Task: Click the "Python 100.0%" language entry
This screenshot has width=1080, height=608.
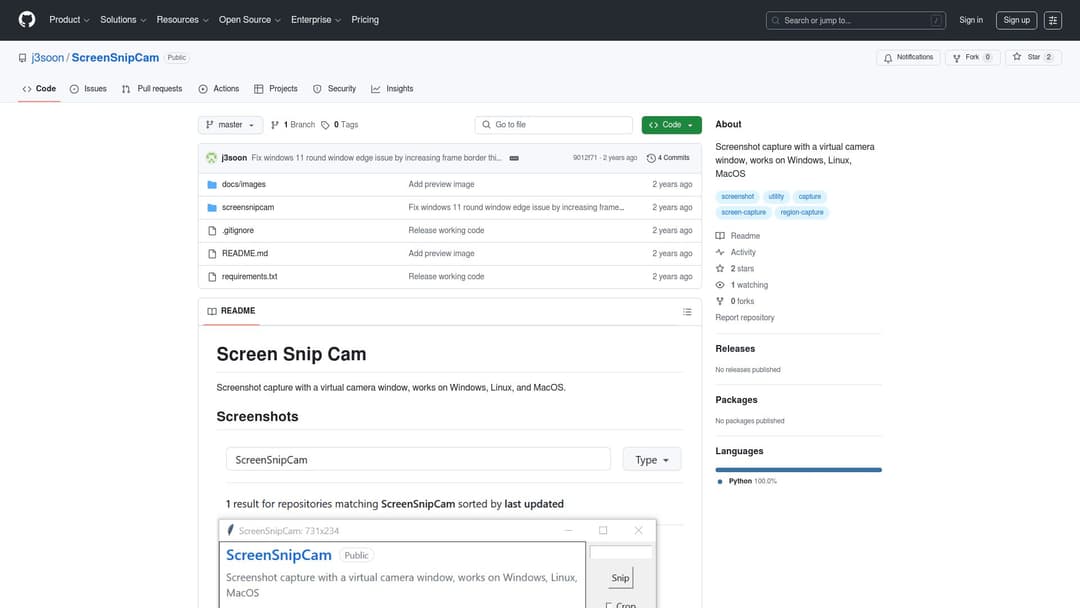Action: pos(747,481)
